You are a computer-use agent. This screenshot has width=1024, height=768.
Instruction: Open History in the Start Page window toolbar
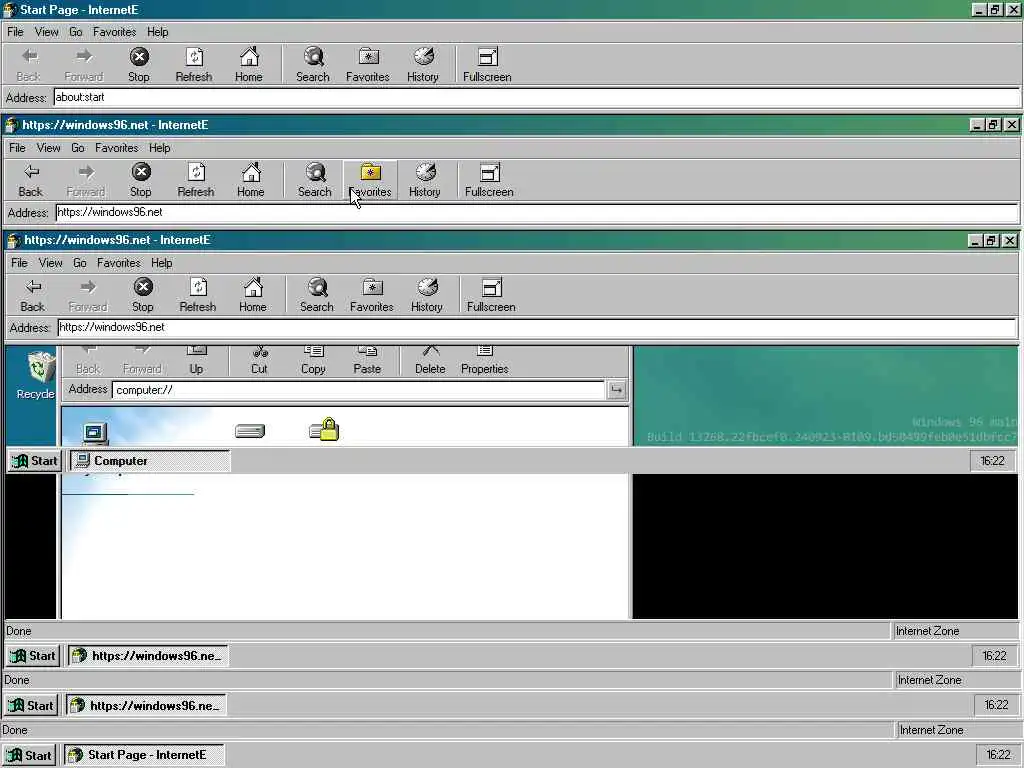pyautogui.click(x=423, y=65)
